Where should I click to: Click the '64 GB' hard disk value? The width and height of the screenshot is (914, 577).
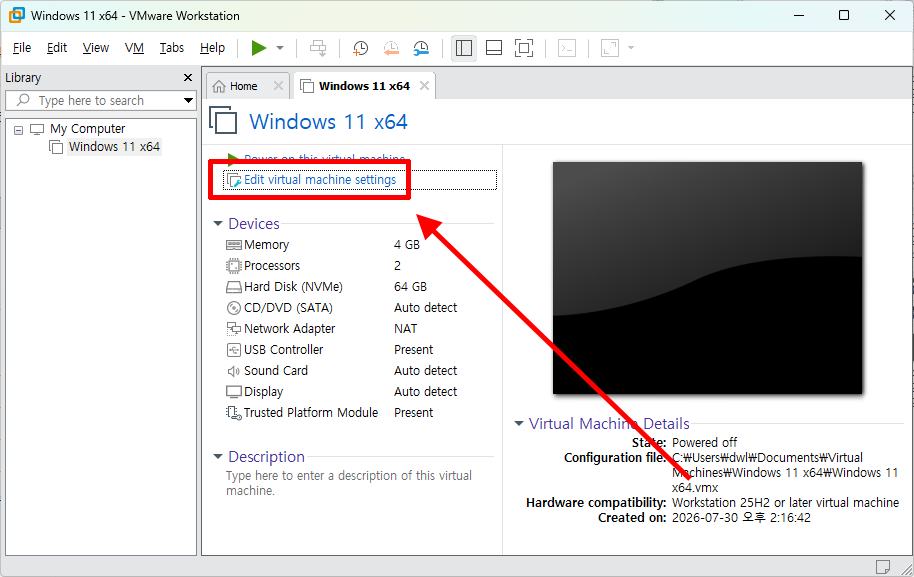click(x=410, y=287)
